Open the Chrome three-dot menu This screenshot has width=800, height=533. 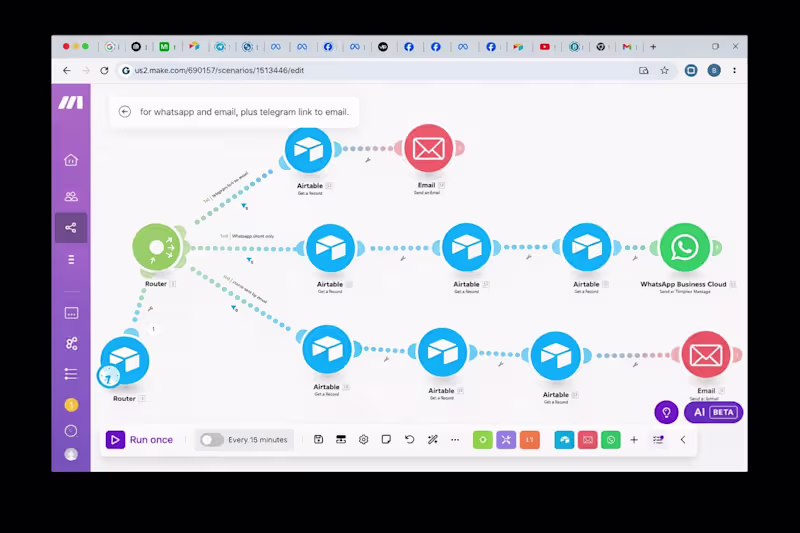click(735, 70)
